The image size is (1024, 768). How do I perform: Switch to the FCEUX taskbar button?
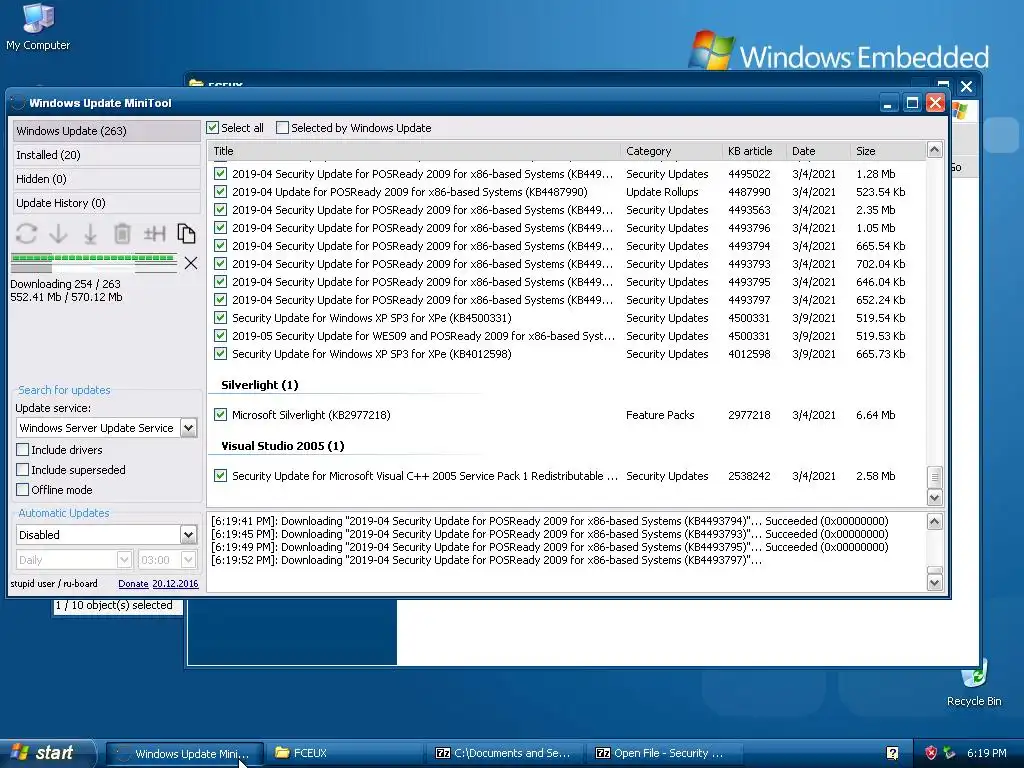[x=346, y=753]
